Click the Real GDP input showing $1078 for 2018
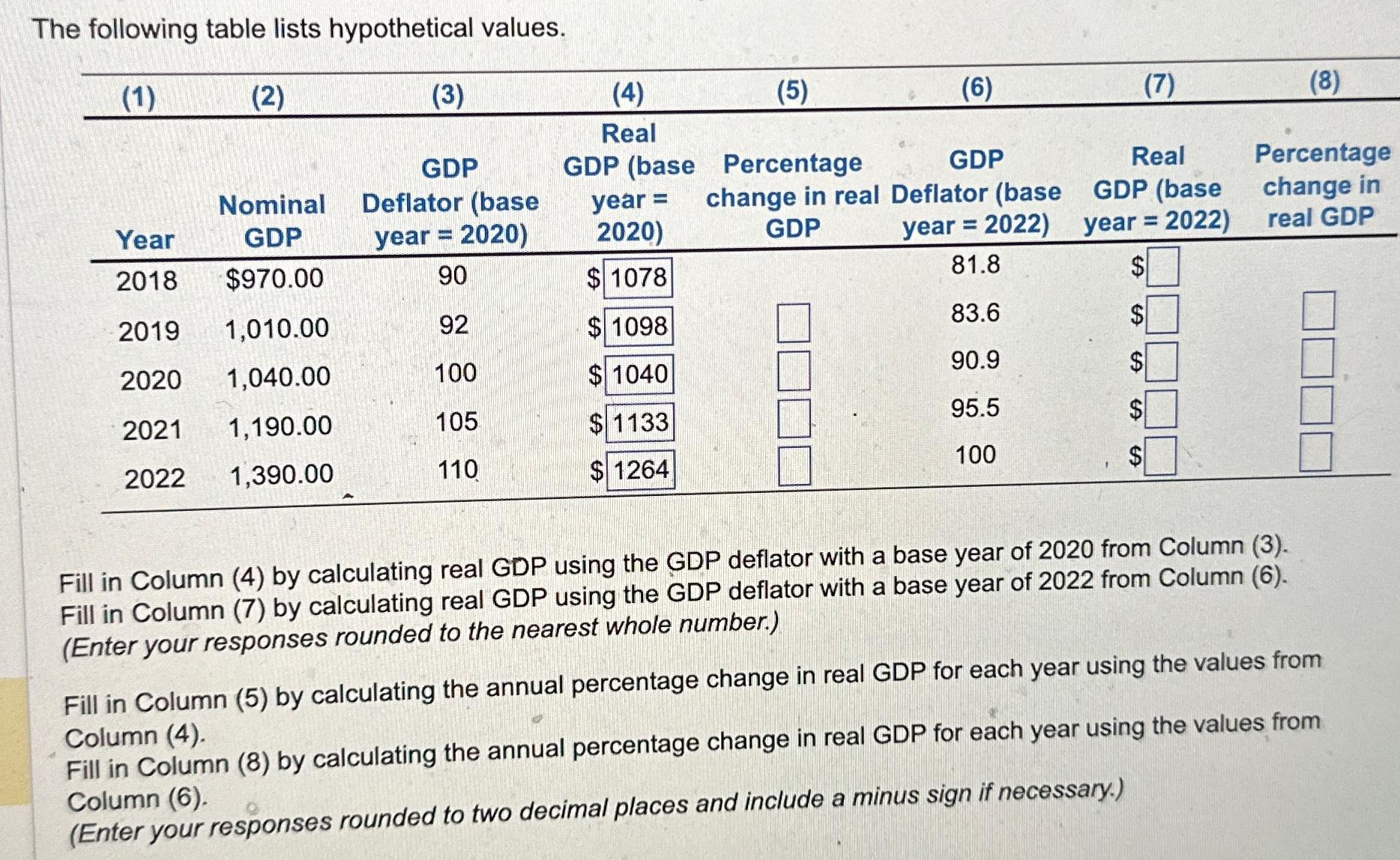The height and width of the screenshot is (860, 1400). tap(637, 277)
